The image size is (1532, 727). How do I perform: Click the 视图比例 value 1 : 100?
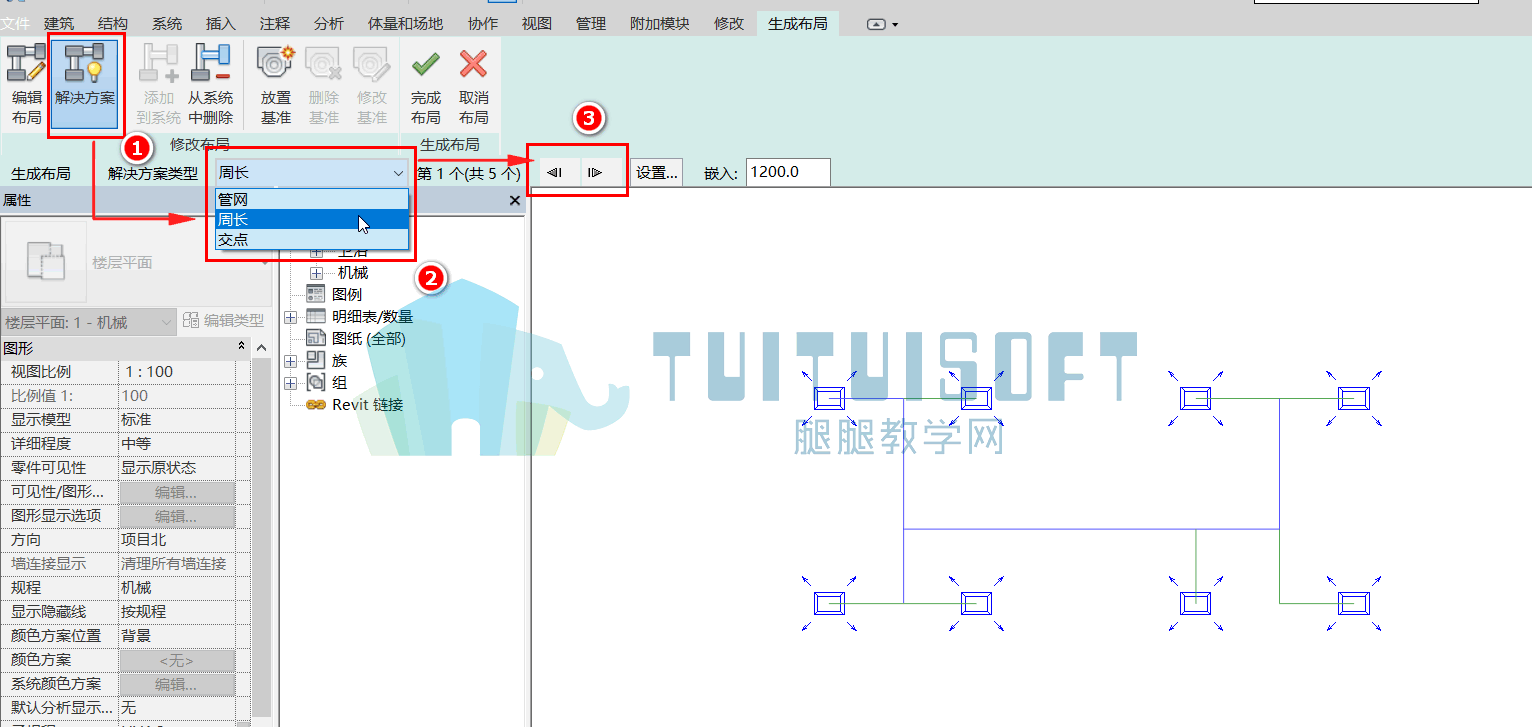tap(176, 372)
